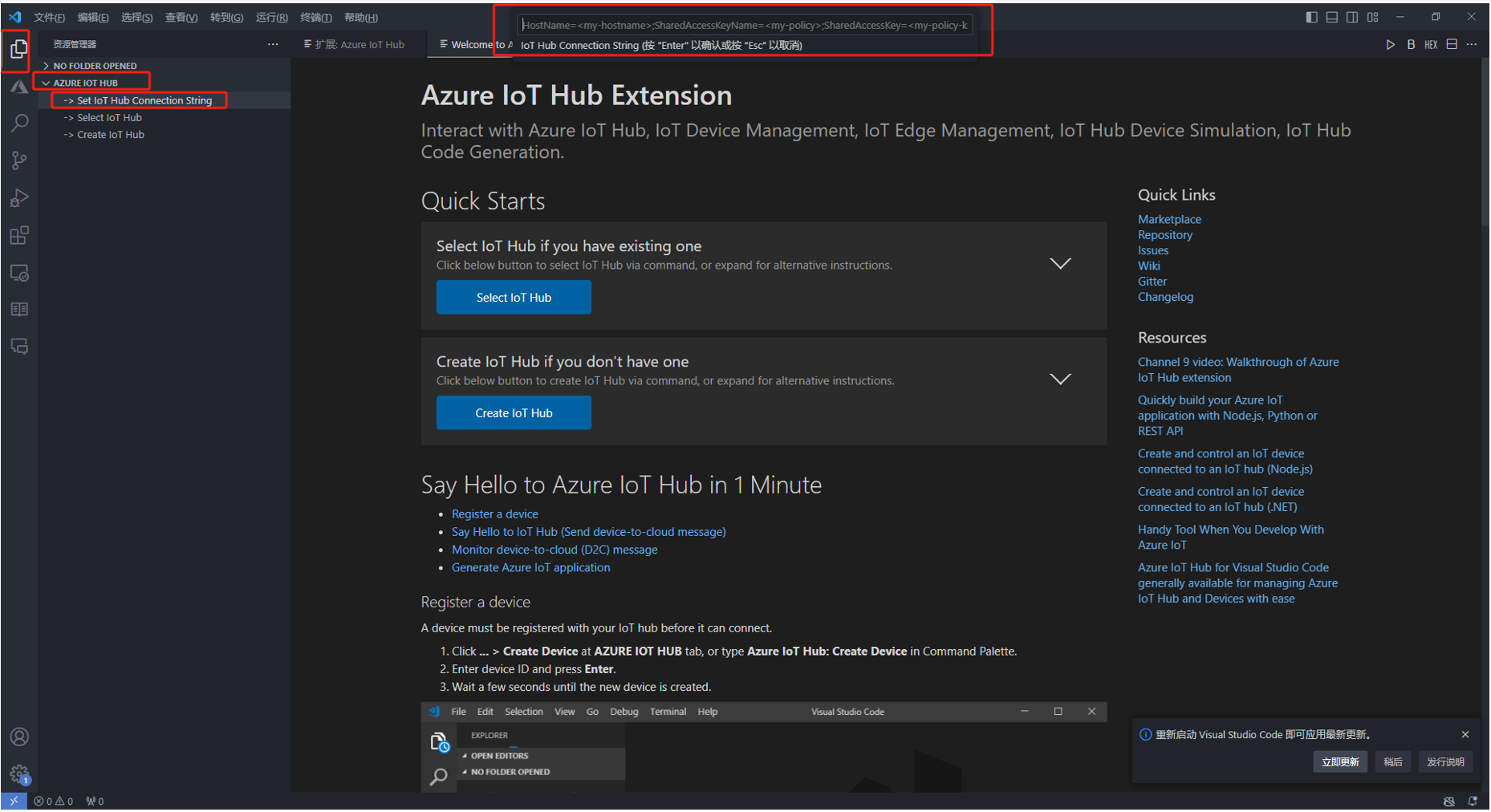Click the ports antenna indicator showing 0

click(x=95, y=801)
